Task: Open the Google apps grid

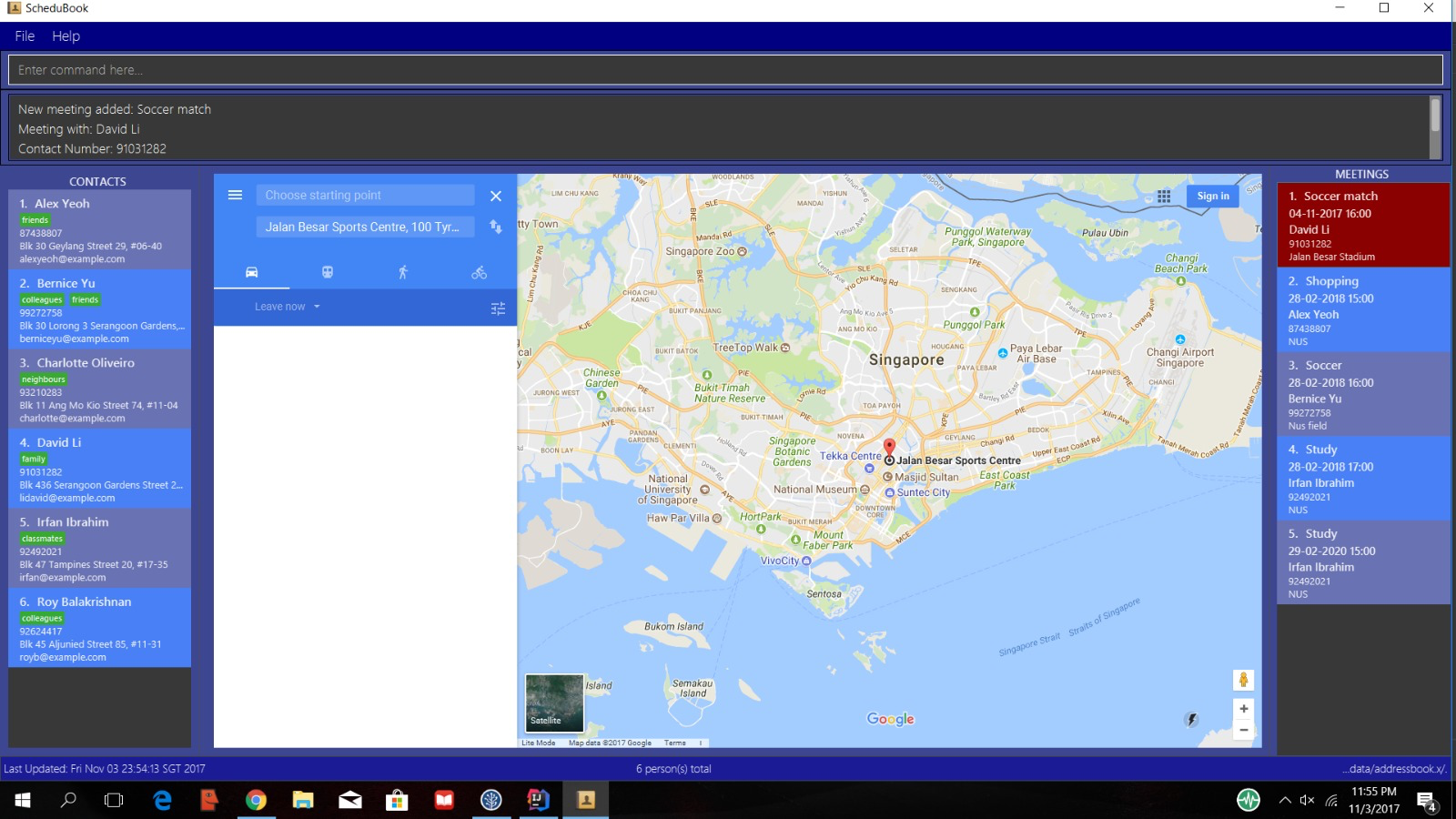Action: coord(1164,196)
